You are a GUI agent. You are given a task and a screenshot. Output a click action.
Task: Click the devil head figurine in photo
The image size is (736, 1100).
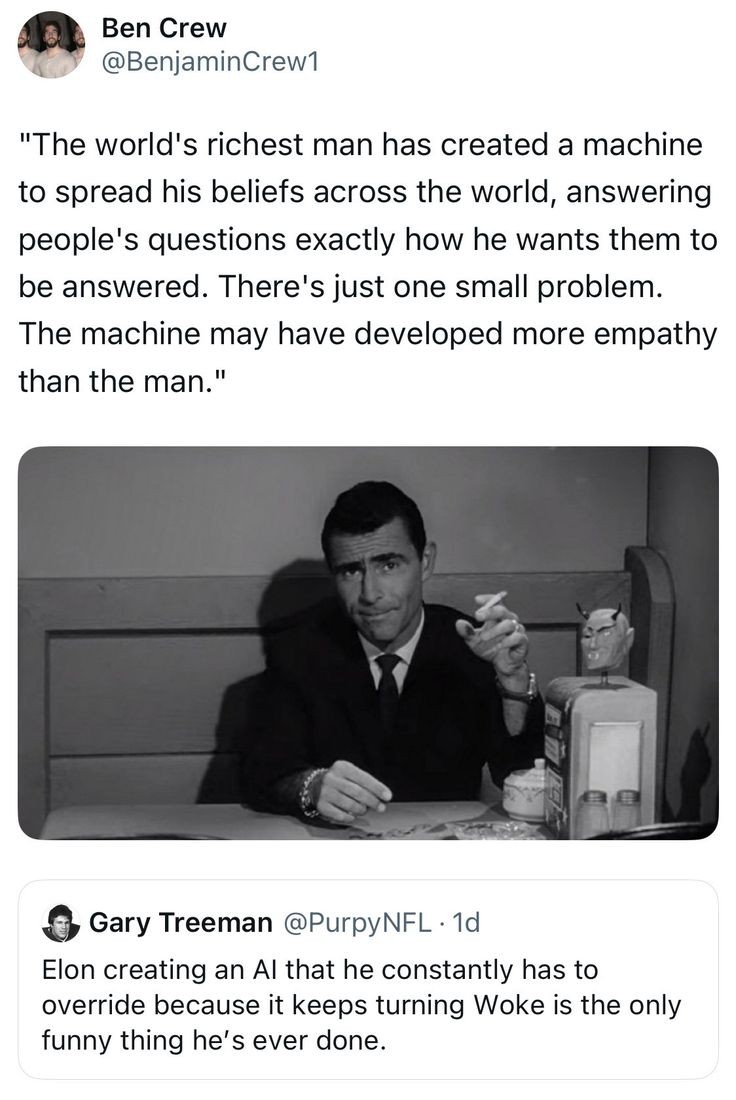pyautogui.click(x=604, y=636)
